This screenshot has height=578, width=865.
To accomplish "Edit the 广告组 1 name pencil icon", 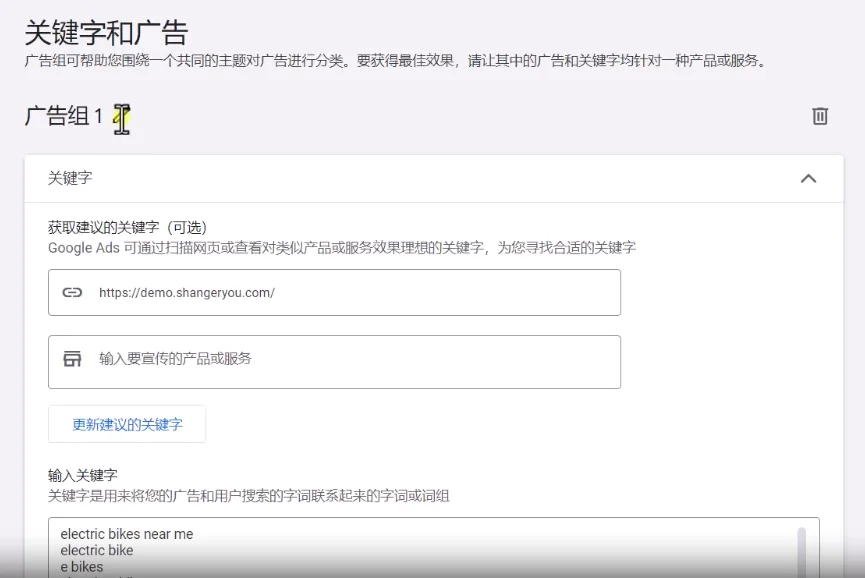I will [120, 116].
